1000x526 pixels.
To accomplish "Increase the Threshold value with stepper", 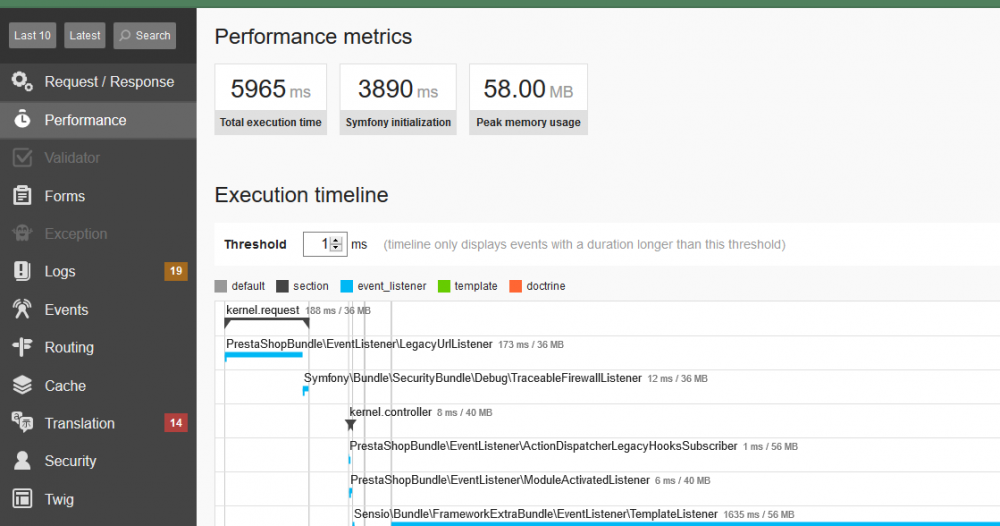I will click(337, 240).
